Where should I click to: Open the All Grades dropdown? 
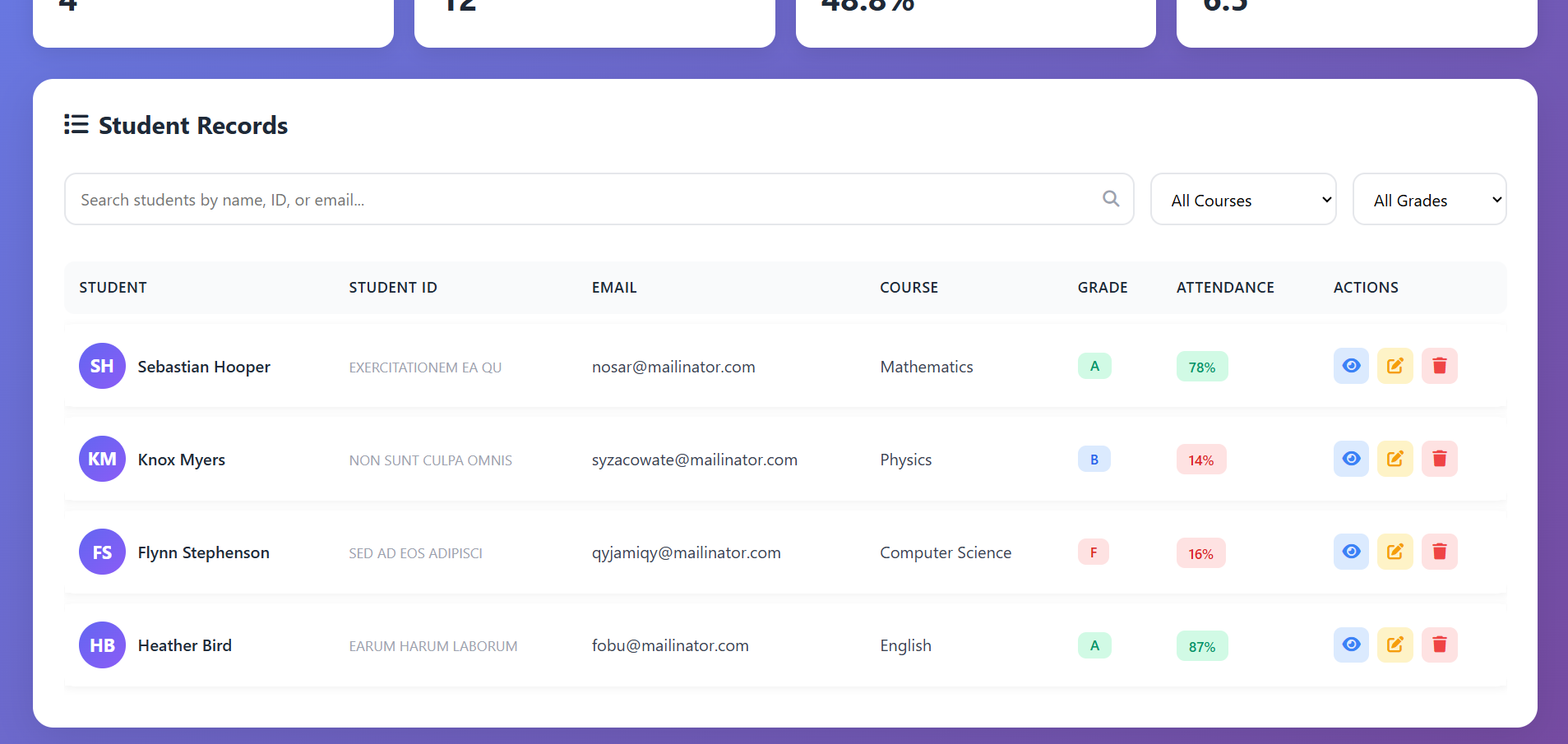(1429, 199)
